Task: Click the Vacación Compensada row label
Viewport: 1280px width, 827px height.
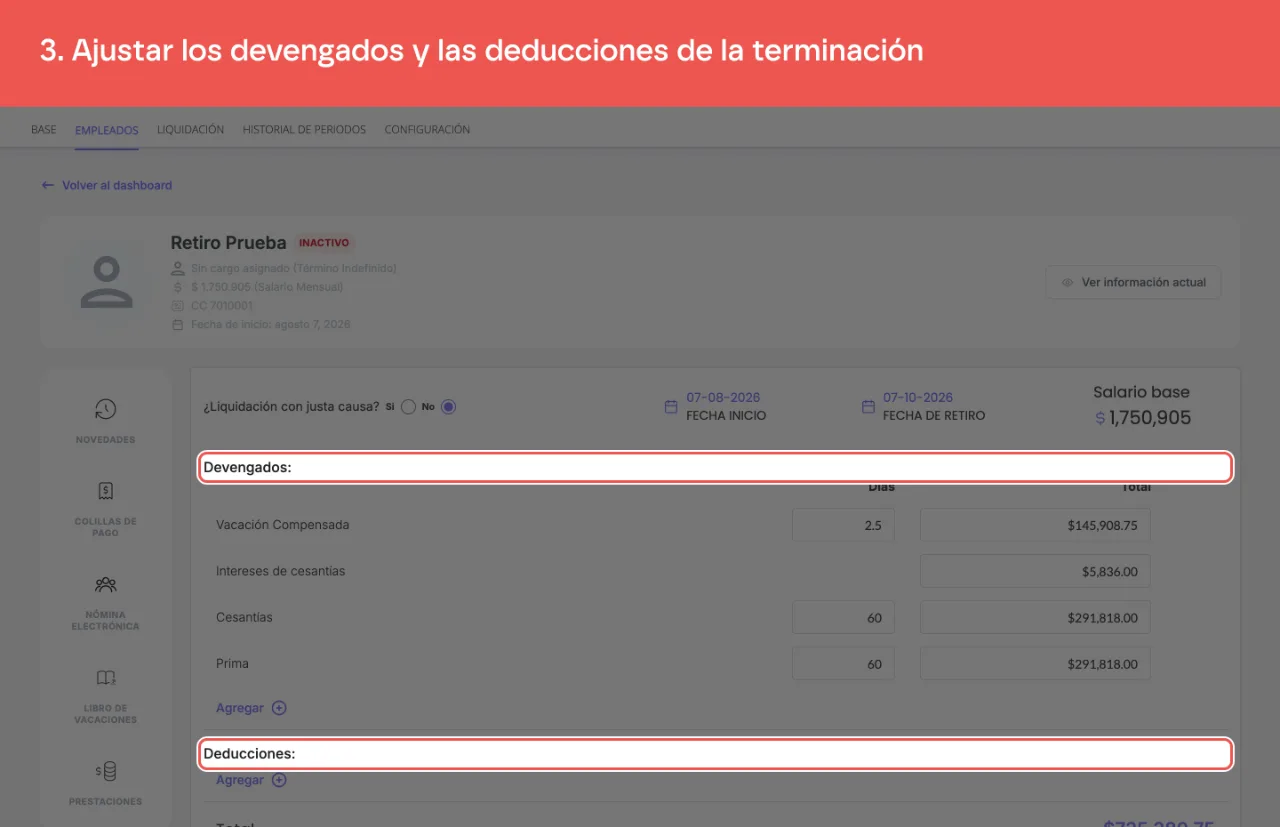Action: tap(283, 525)
